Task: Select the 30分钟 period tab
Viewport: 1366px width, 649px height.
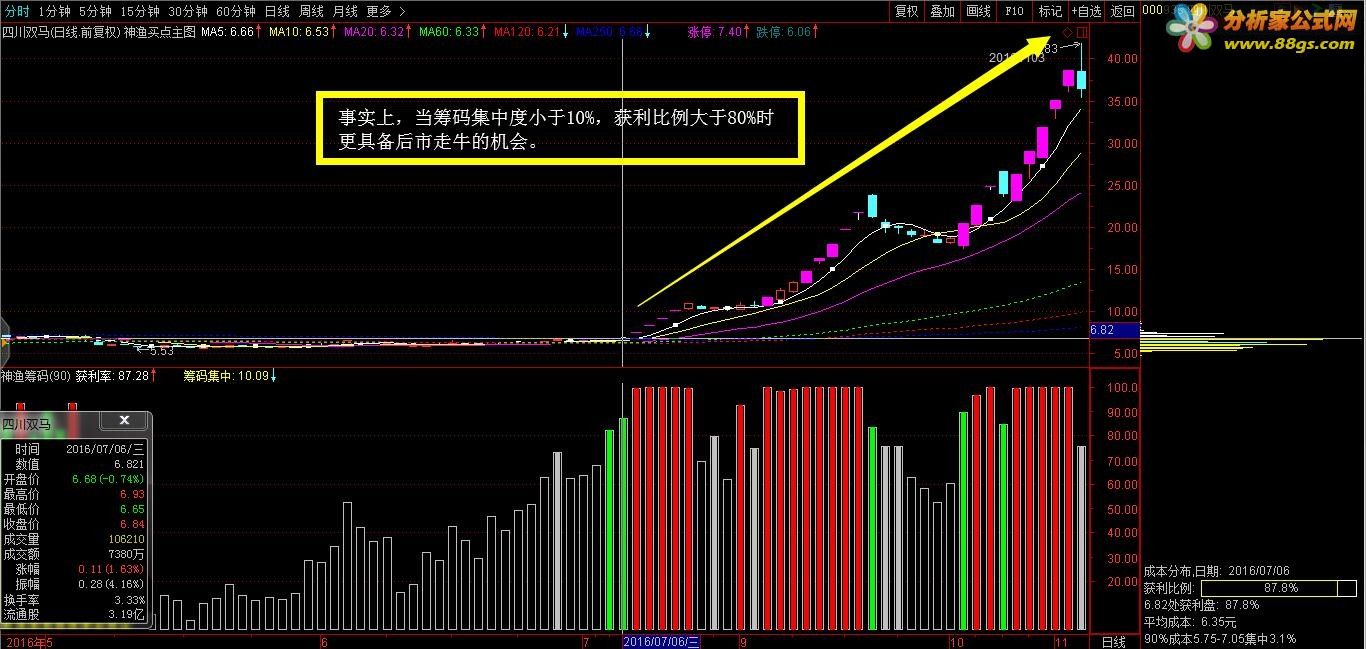Action: pos(188,11)
